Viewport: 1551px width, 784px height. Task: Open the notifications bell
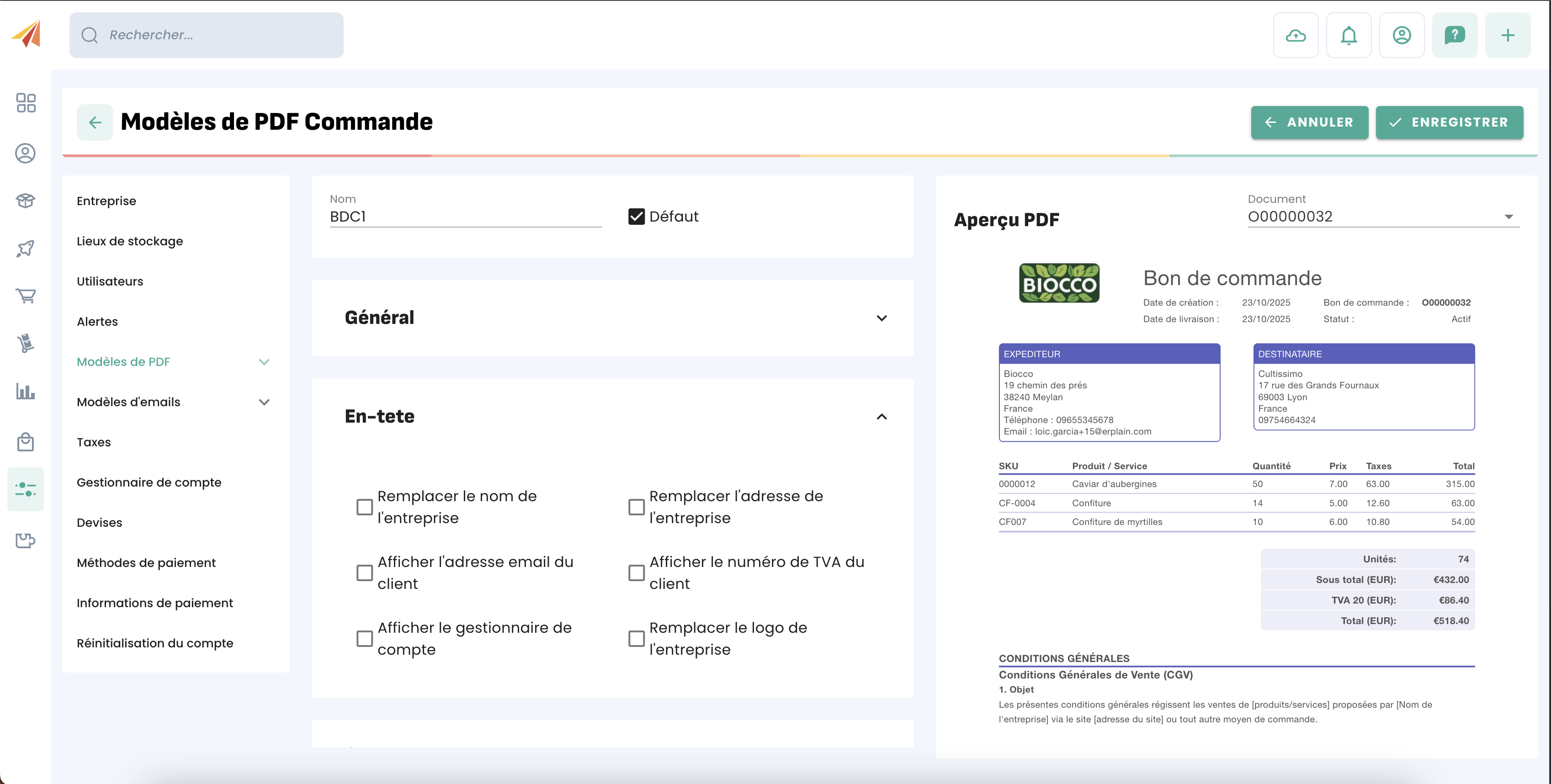click(1348, 36)
